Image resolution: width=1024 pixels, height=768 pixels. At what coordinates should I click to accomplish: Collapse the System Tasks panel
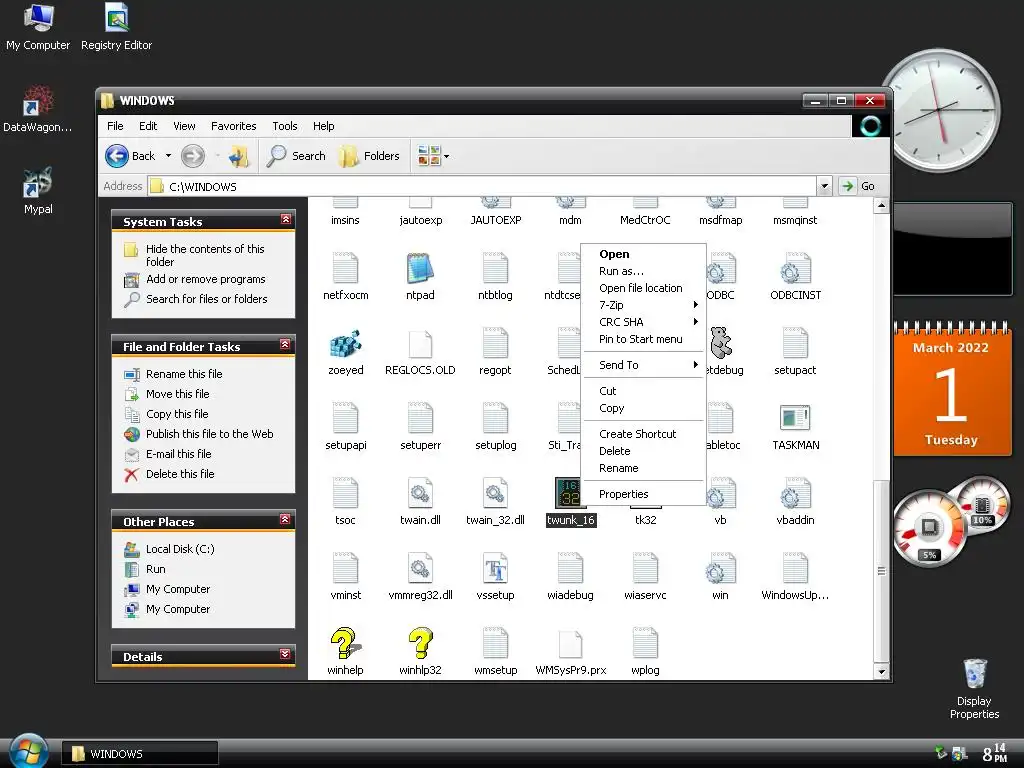pos(285,219)
